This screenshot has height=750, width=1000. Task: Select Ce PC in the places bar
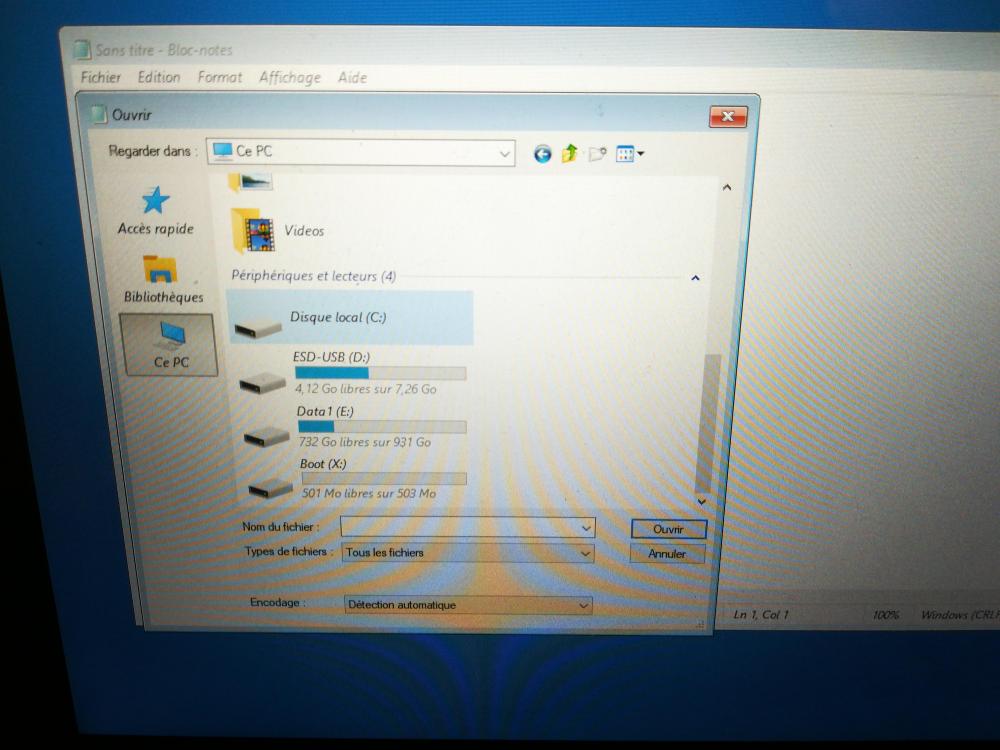(169, 345)
